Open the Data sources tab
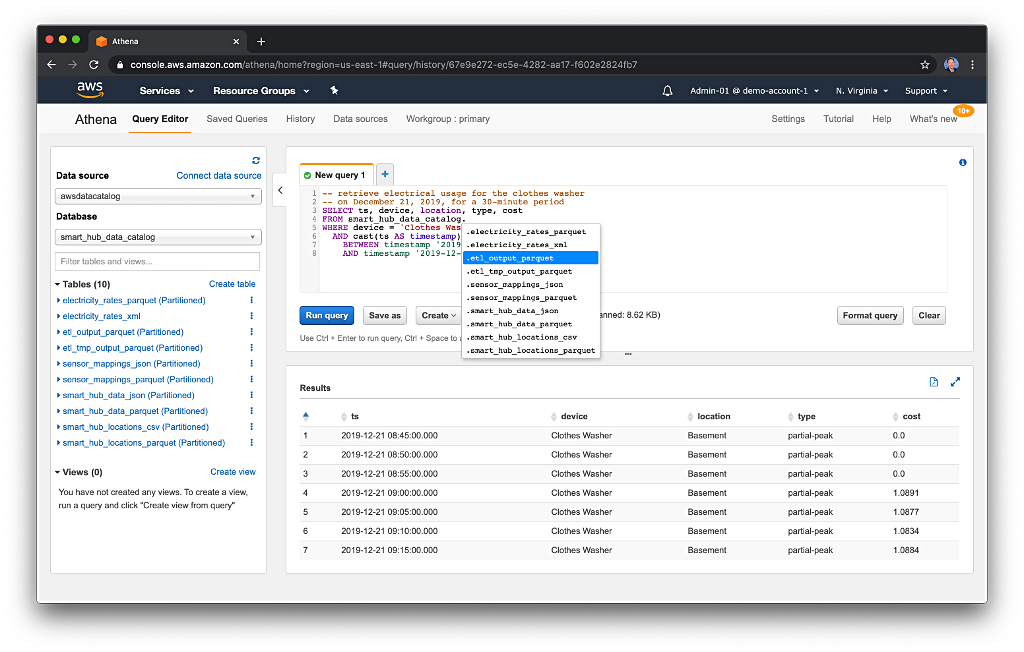Image resolution: width=1024 pixels, height=652 pixels. pyautogui.click(x=360, y=119)
